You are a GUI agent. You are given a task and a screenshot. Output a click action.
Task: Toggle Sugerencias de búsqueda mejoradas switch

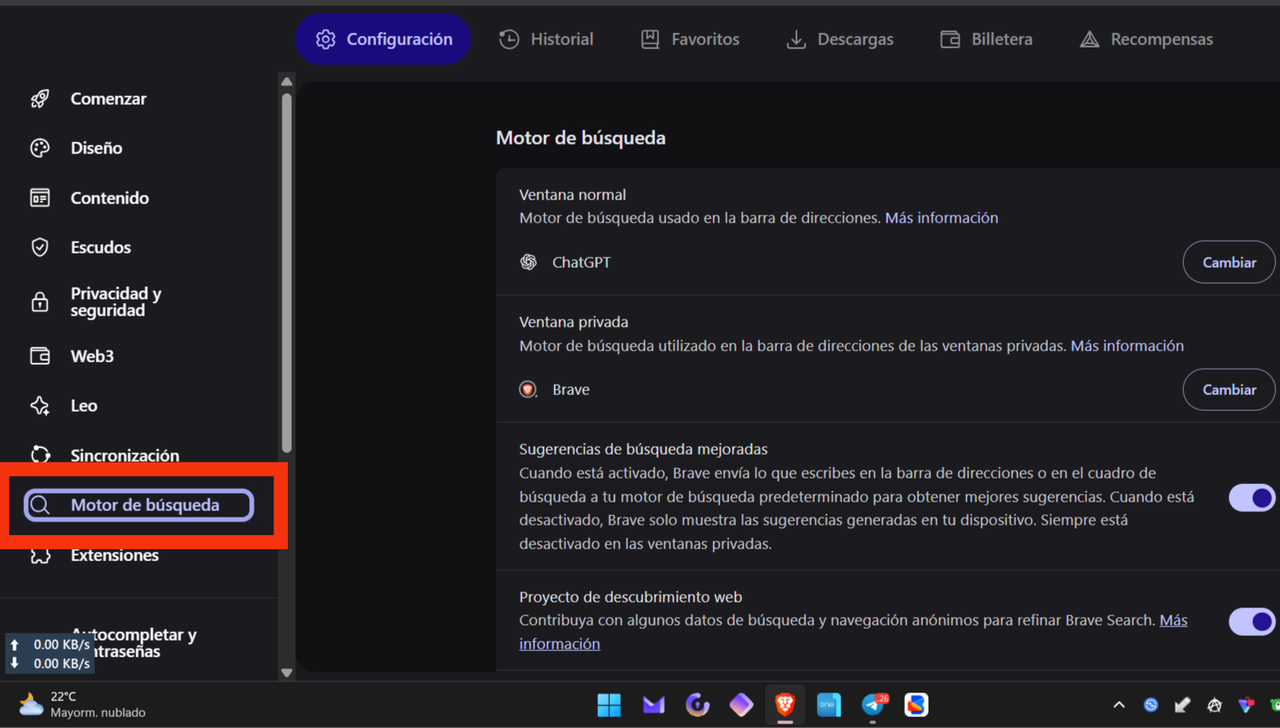click(x=1253, y=497)
